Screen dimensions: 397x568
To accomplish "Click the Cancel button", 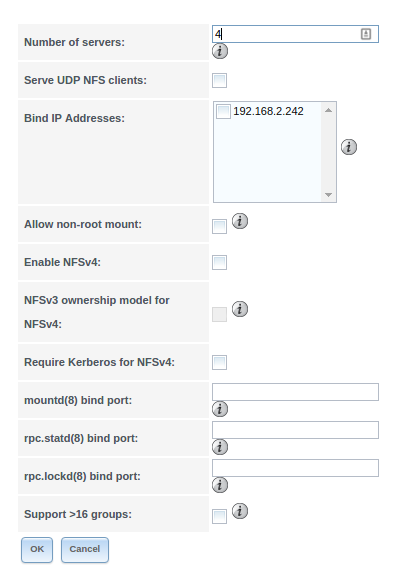I will (x=85, y=550).
